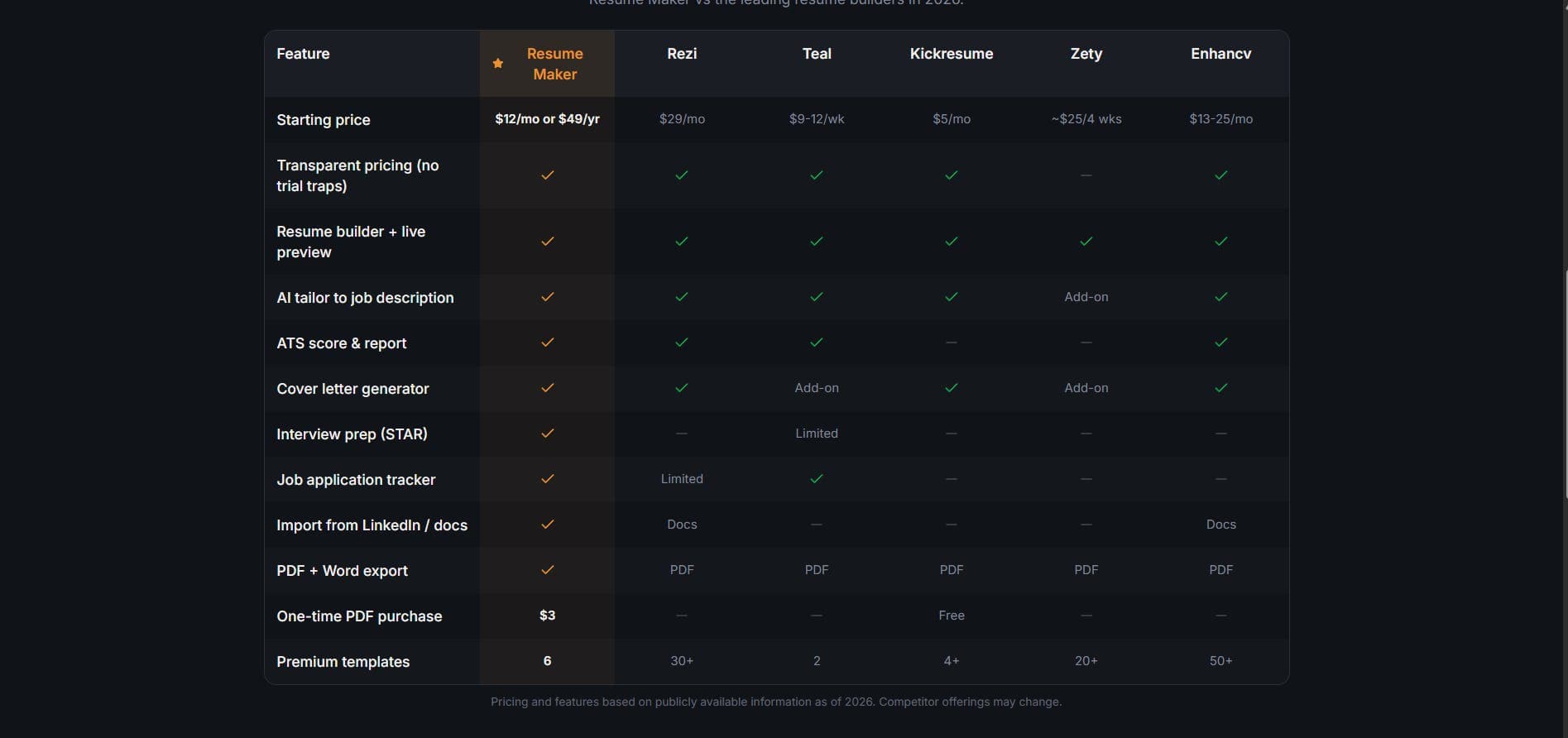Click the "One-time PDF purchase" row label
This screenshot has height=738, width=1568.
coord(359,616)
